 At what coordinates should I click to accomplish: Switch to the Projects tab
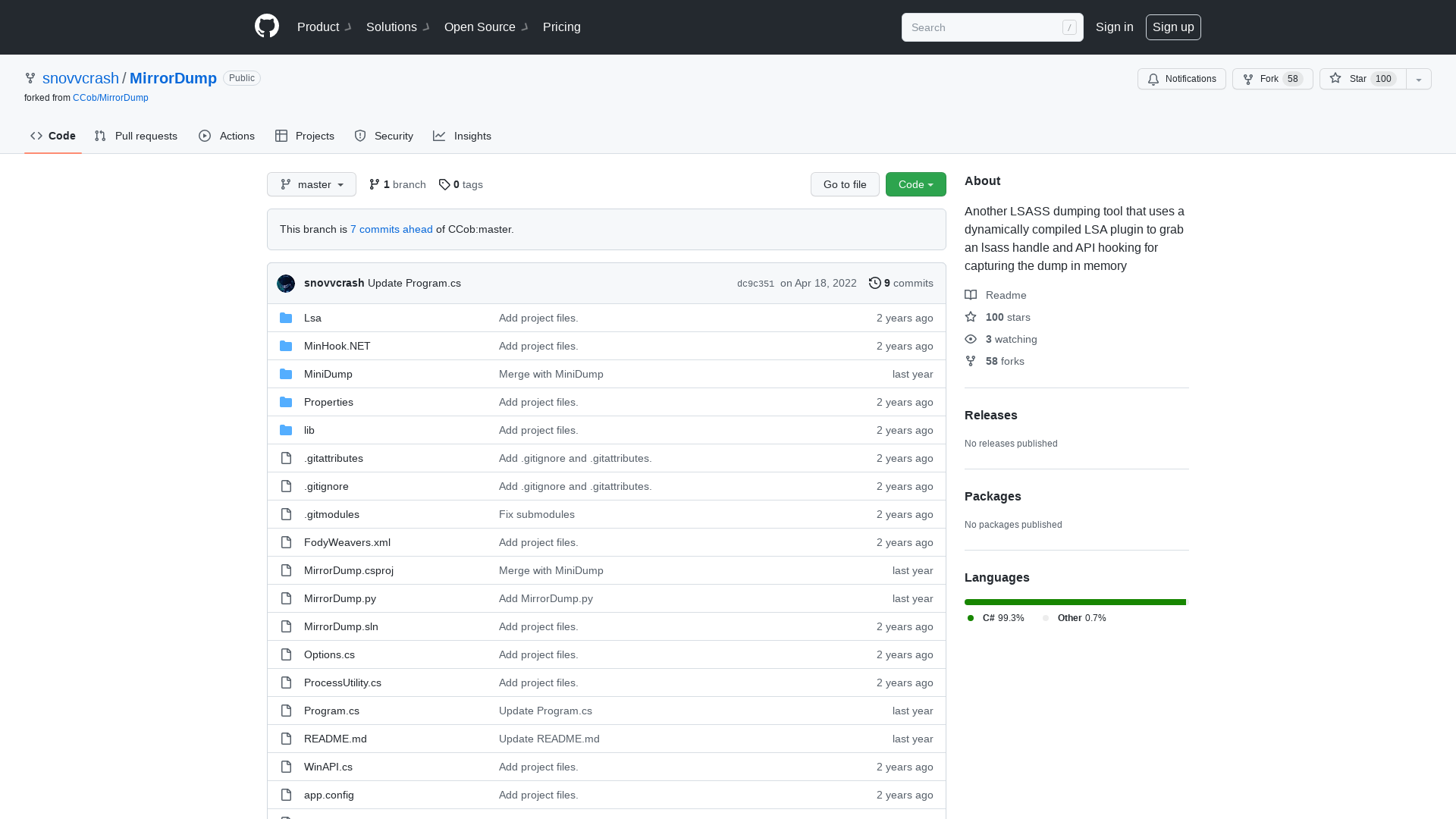click(305, 136)
